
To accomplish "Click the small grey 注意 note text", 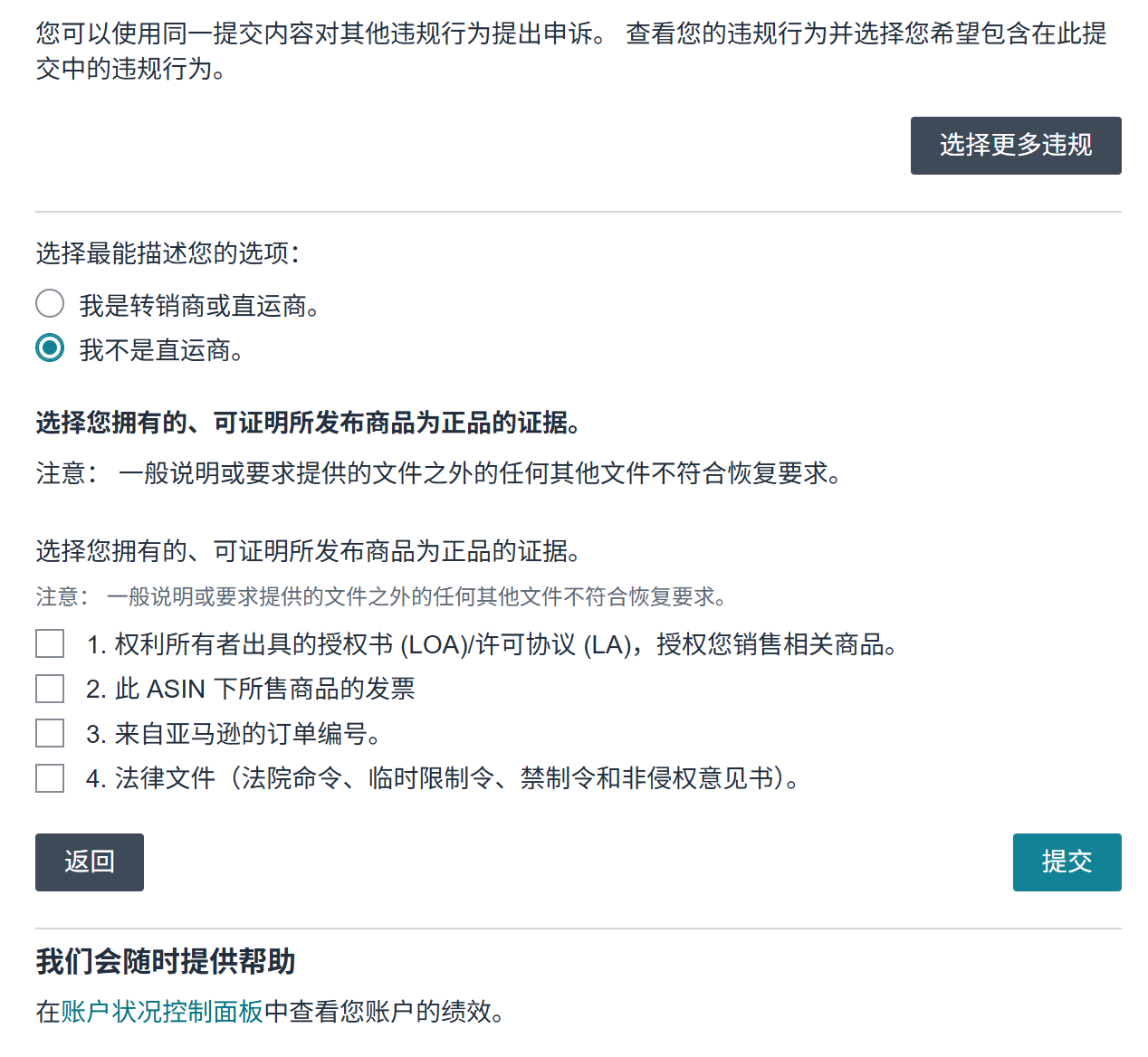I will [380, 597].
